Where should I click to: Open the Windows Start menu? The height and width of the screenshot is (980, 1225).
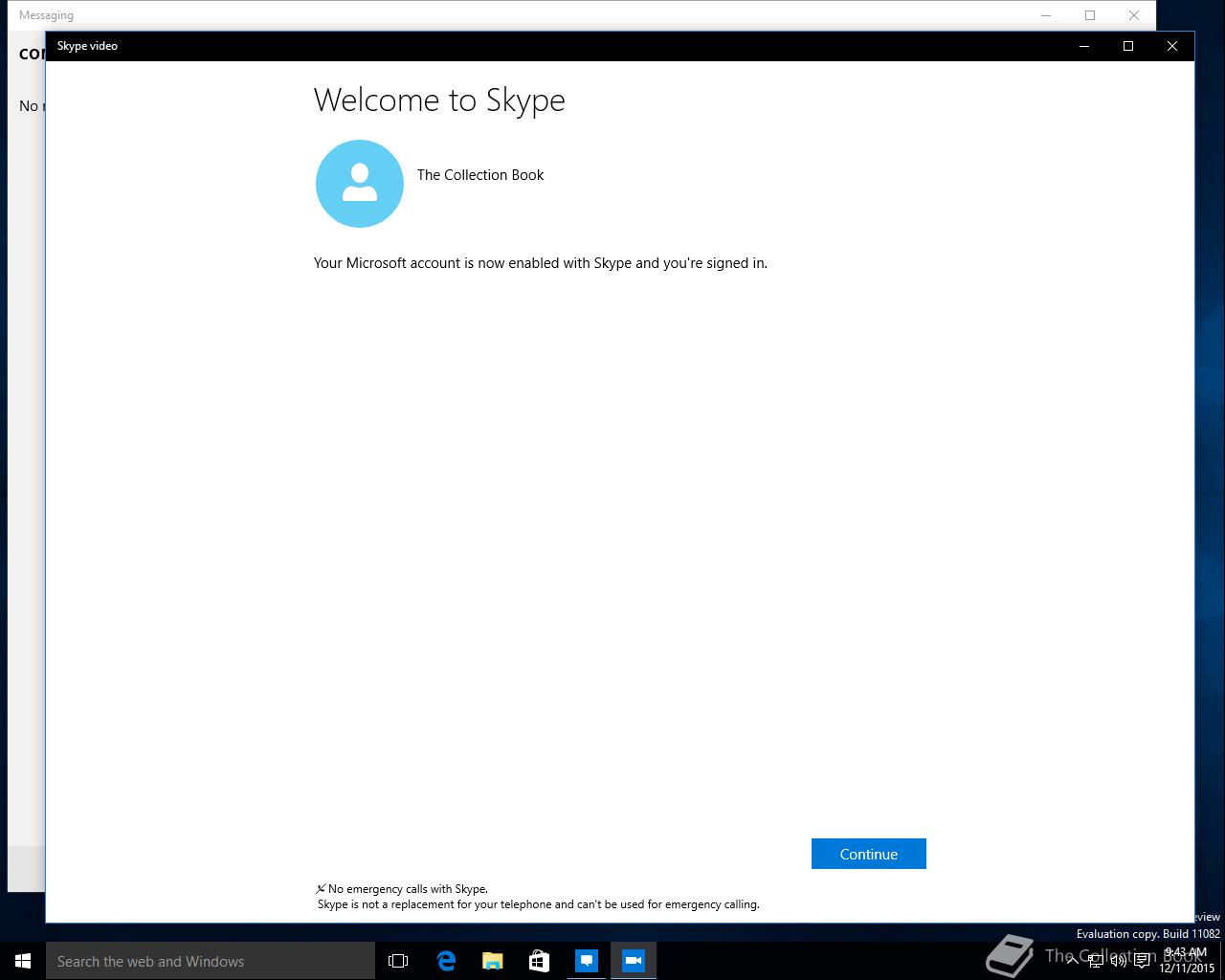pyautogui.click(x=23, y=961)
